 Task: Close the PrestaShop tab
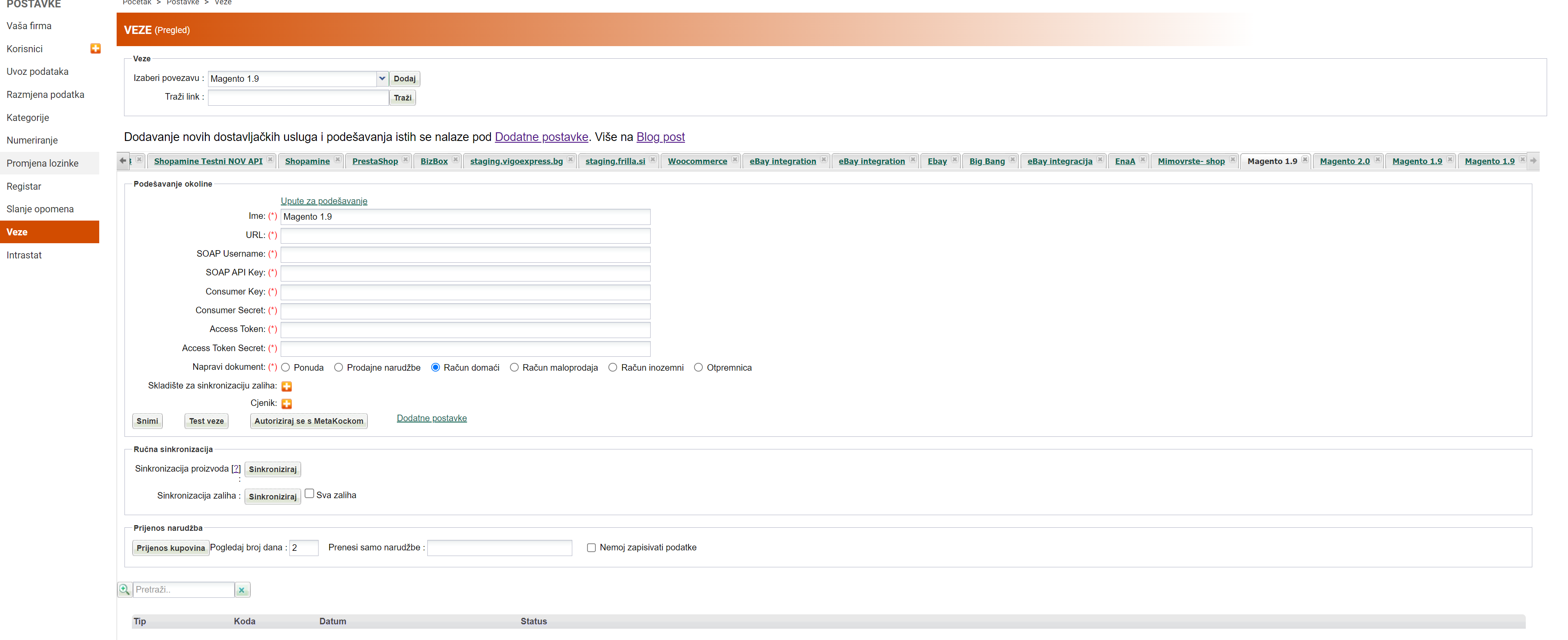(406, 160)
